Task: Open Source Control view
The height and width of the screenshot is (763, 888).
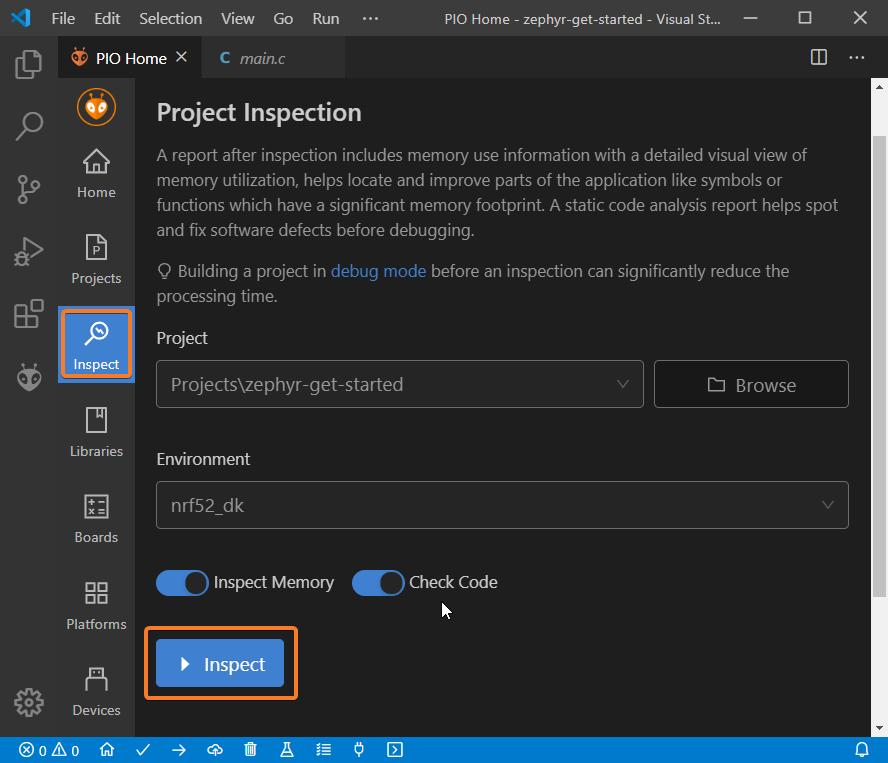Action: [x=28, y=189]
